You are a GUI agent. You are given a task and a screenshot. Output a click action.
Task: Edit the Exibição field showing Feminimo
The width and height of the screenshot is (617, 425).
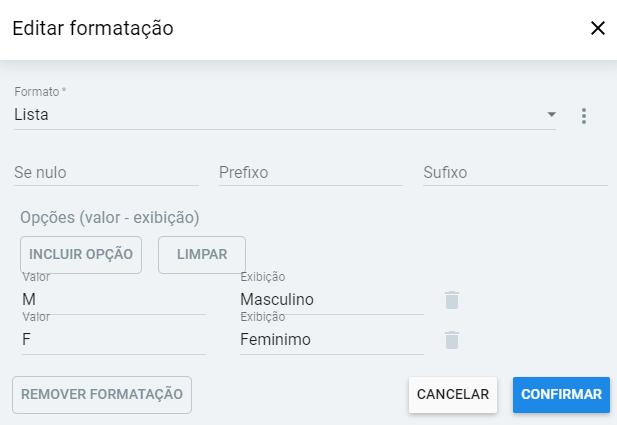(331, 340)
